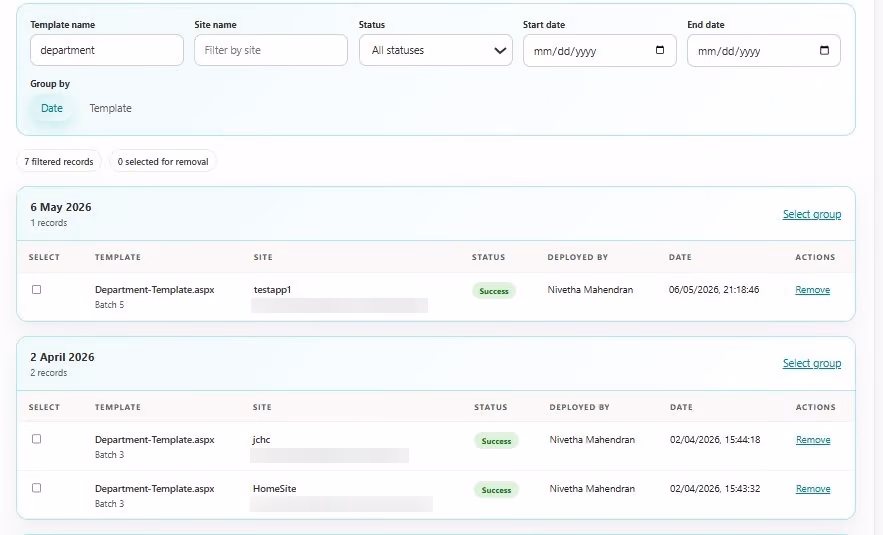Click Department-Template.aspx in the HomeSite row
Viewport: 883px width, 535px height.
(x=155, y=488)
